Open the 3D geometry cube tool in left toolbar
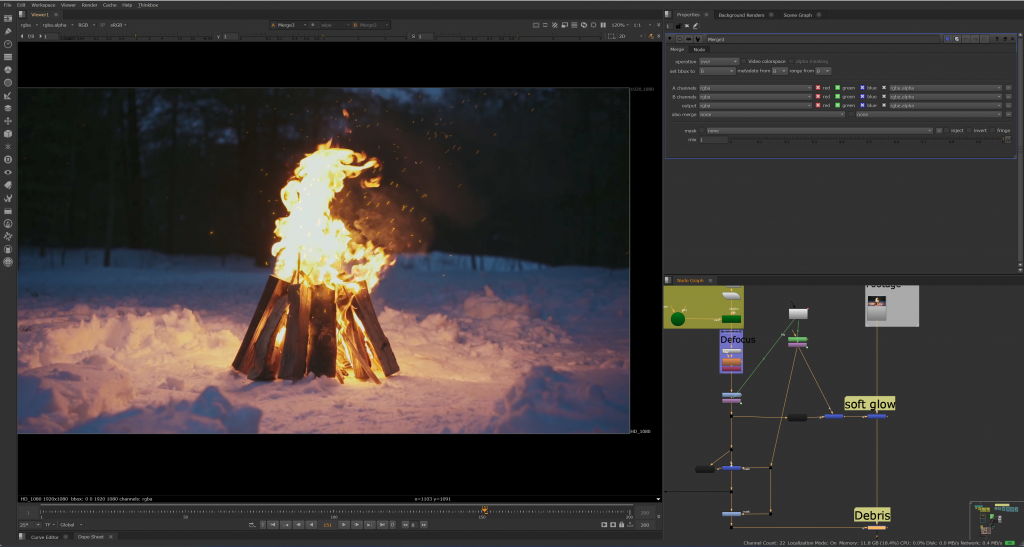Image resolution: width=1024 pixels, height=547 pixels. (x=8, y=133)
